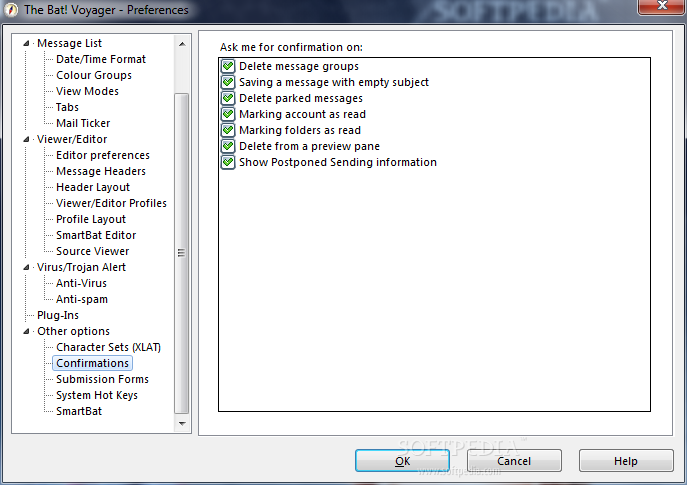Select SmartBat Editor settings

[x=96, y=235]
